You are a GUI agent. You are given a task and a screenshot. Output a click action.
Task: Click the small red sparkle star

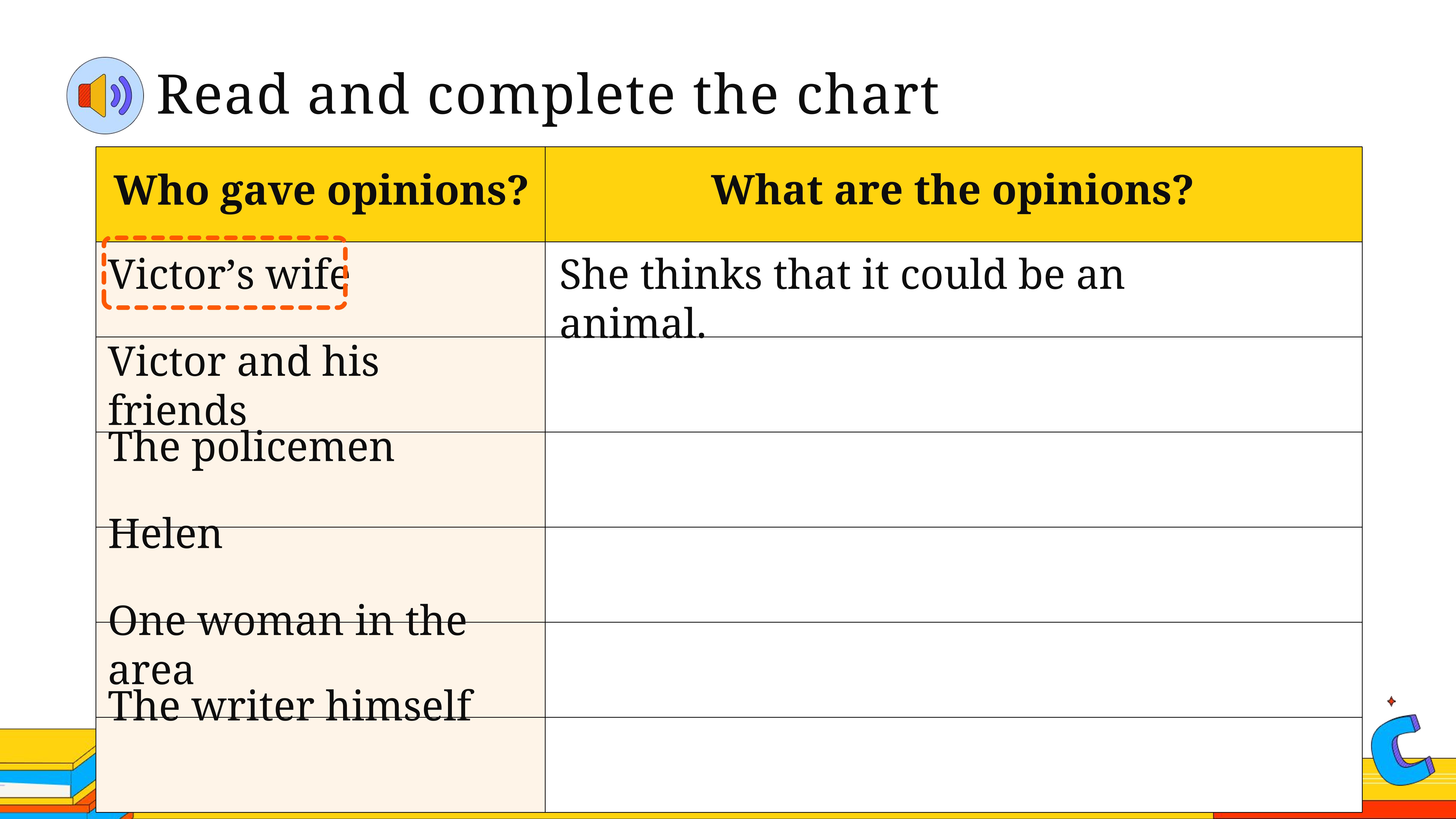[x=1392, y=701]
